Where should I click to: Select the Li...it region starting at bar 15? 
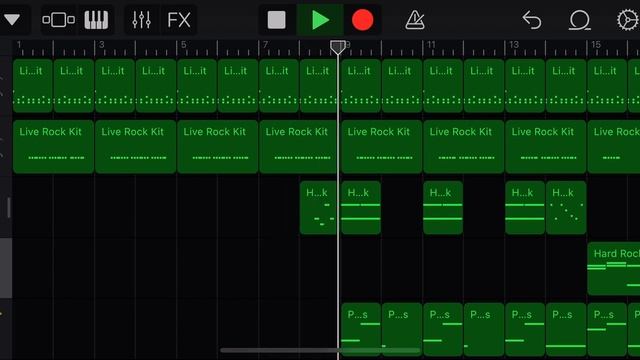(607, 86)
